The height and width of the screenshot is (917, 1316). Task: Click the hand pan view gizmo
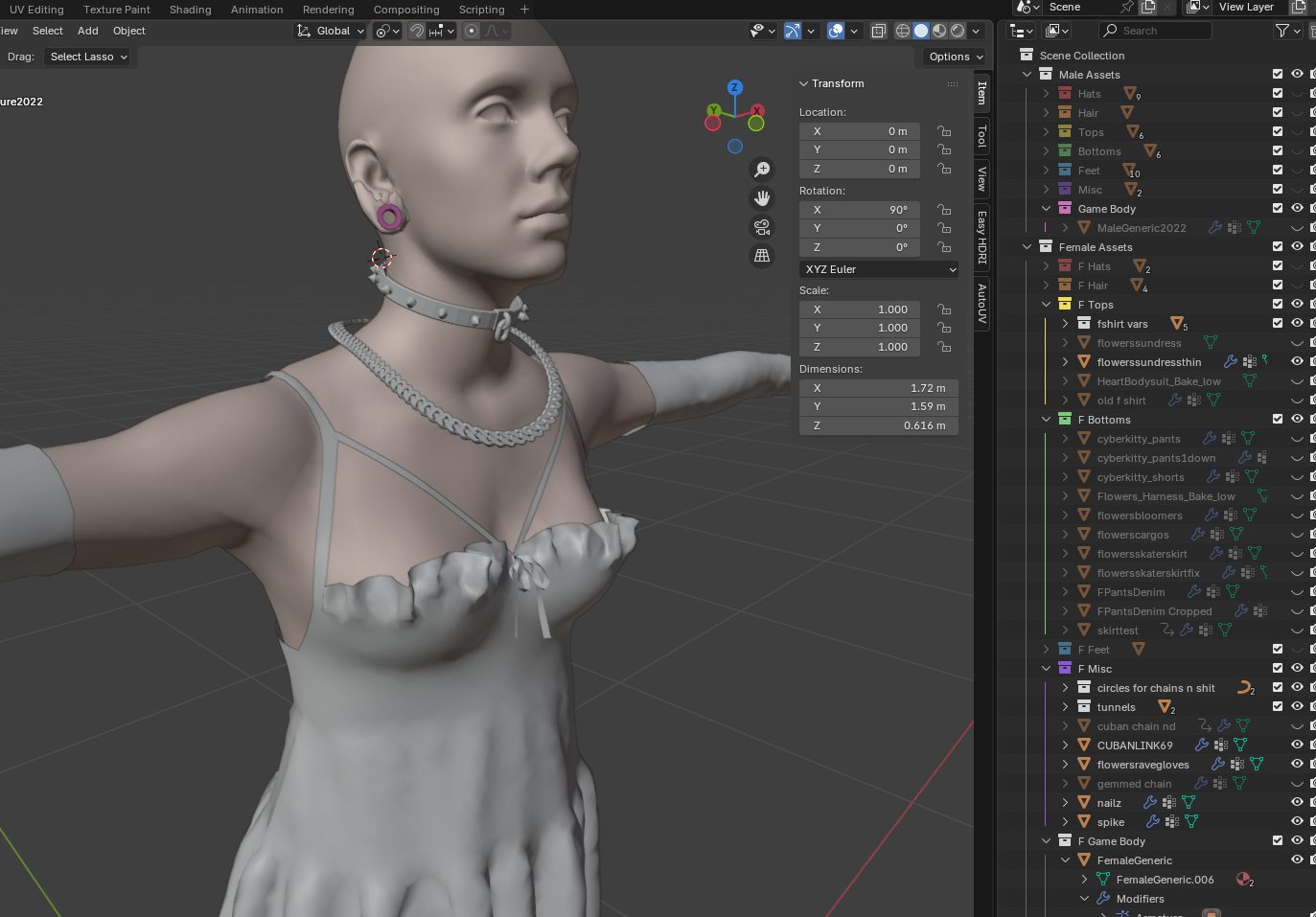tap(762, 198)
